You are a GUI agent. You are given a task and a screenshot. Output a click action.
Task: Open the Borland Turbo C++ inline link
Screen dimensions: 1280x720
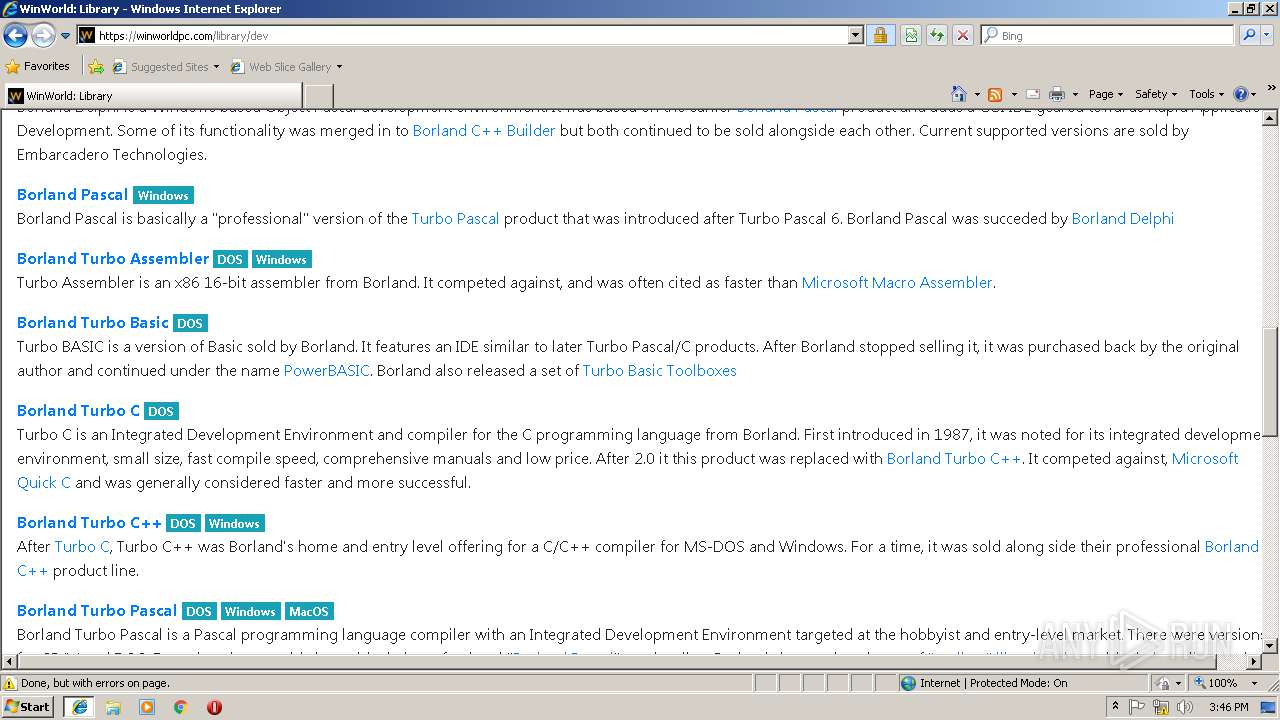(954, 458)
